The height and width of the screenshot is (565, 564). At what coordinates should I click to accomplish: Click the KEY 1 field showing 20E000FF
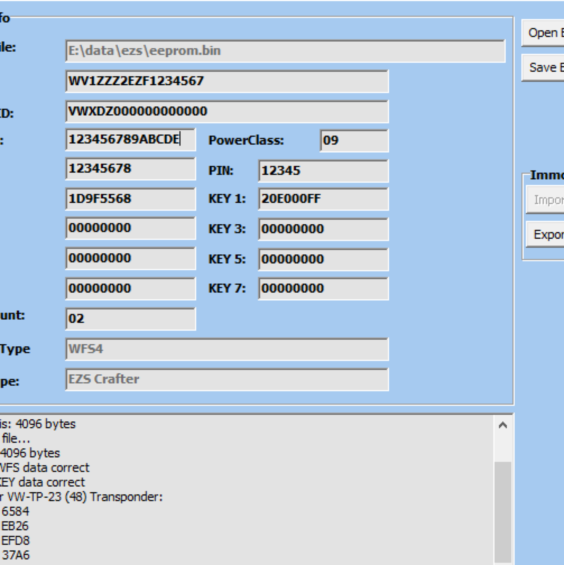(323, 199)
